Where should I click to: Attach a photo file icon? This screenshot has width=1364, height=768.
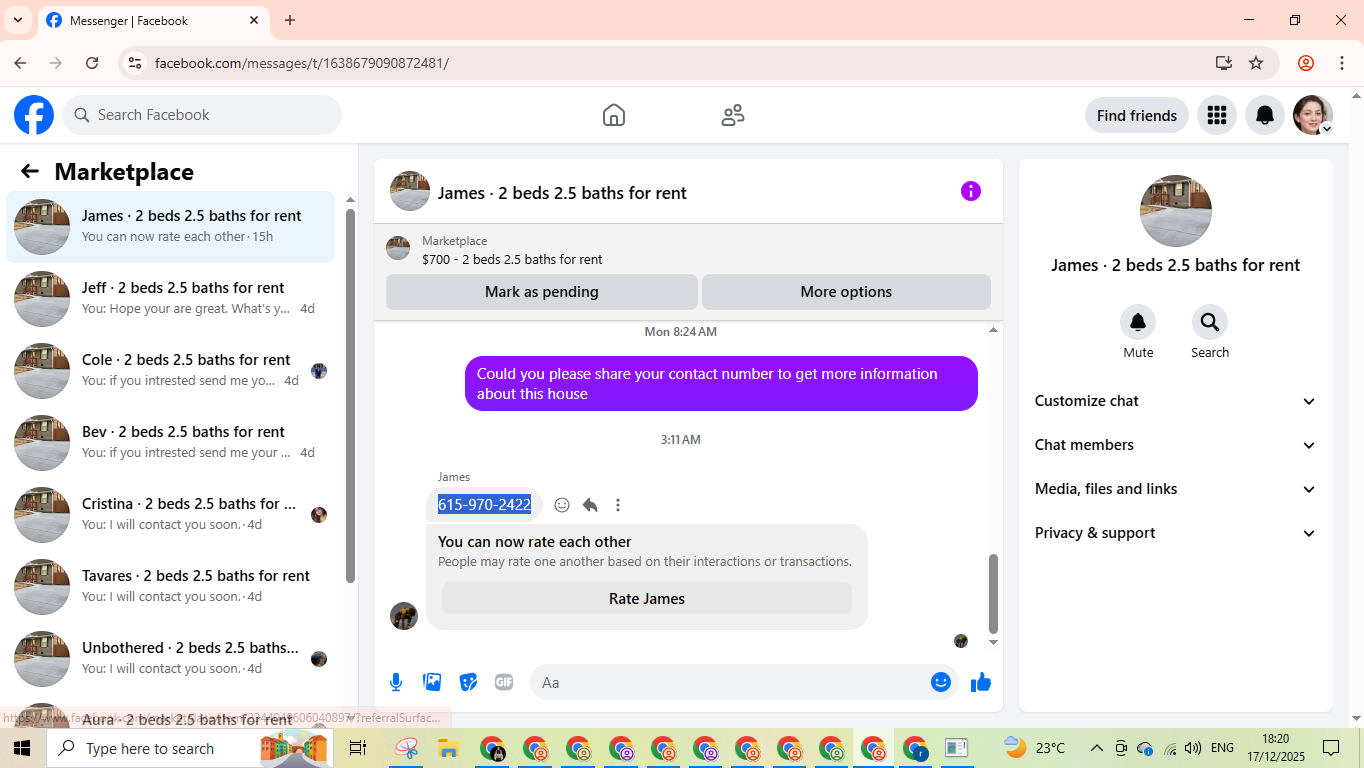pyautogui.click(x=432, y=682)
